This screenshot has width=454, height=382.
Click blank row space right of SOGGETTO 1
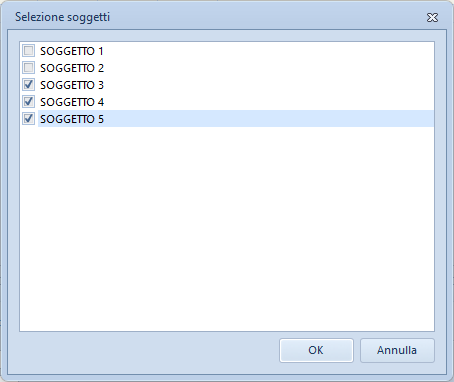268,51
